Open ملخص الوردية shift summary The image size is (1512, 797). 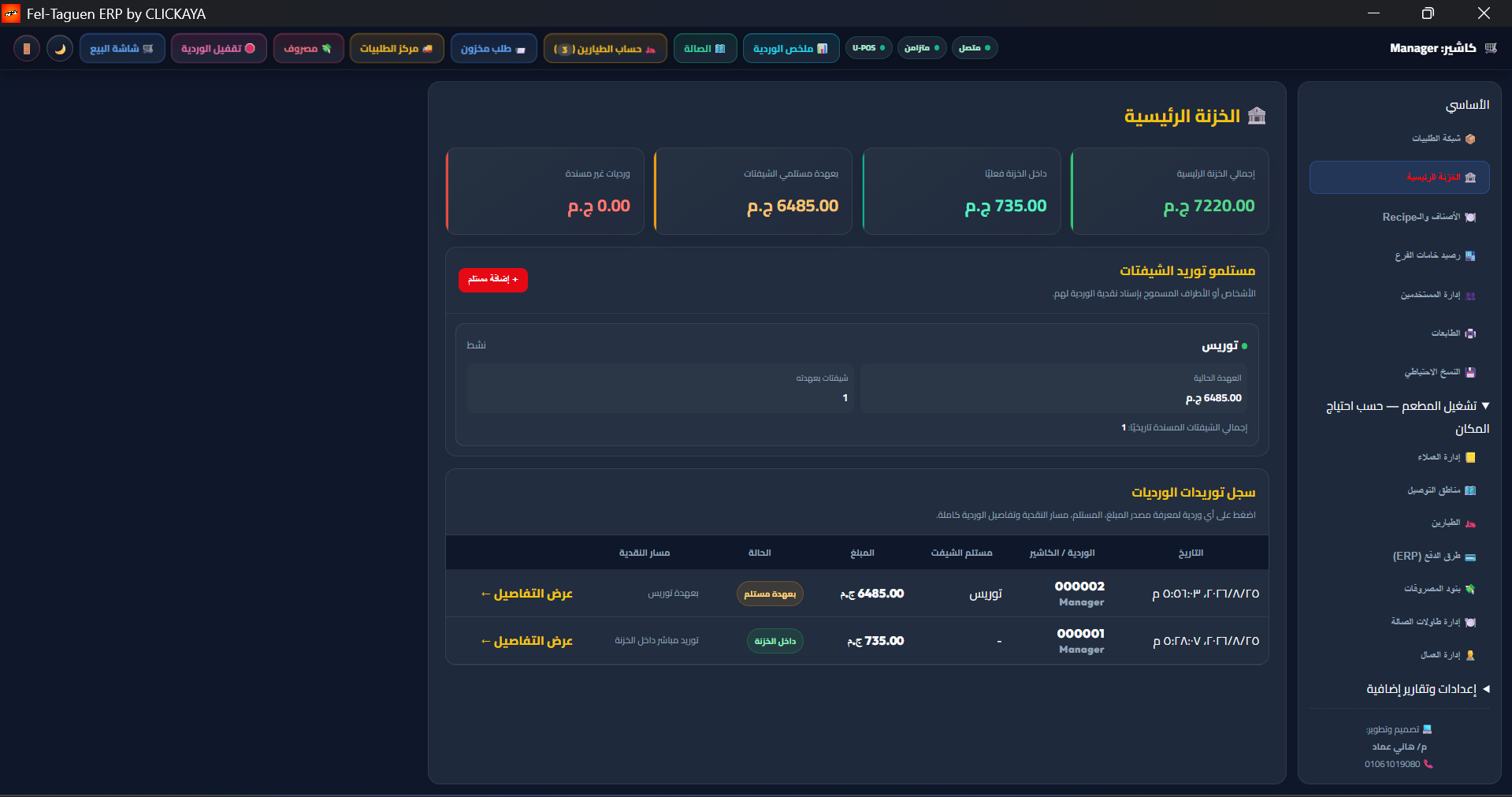(x=791, y=48)
